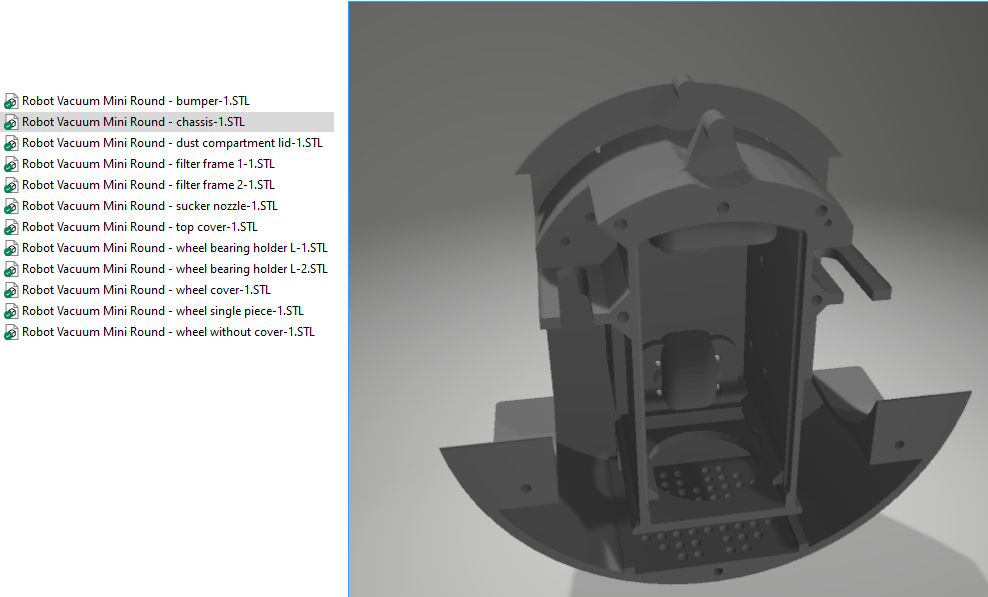The height and width of the screenshot is (597, 988).
Task: Click the file icon for filter frame 1-1.STL
Action: 12,164
